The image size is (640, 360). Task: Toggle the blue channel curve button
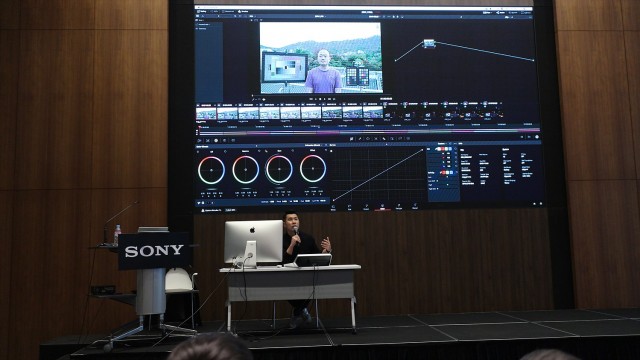point(450,149)
